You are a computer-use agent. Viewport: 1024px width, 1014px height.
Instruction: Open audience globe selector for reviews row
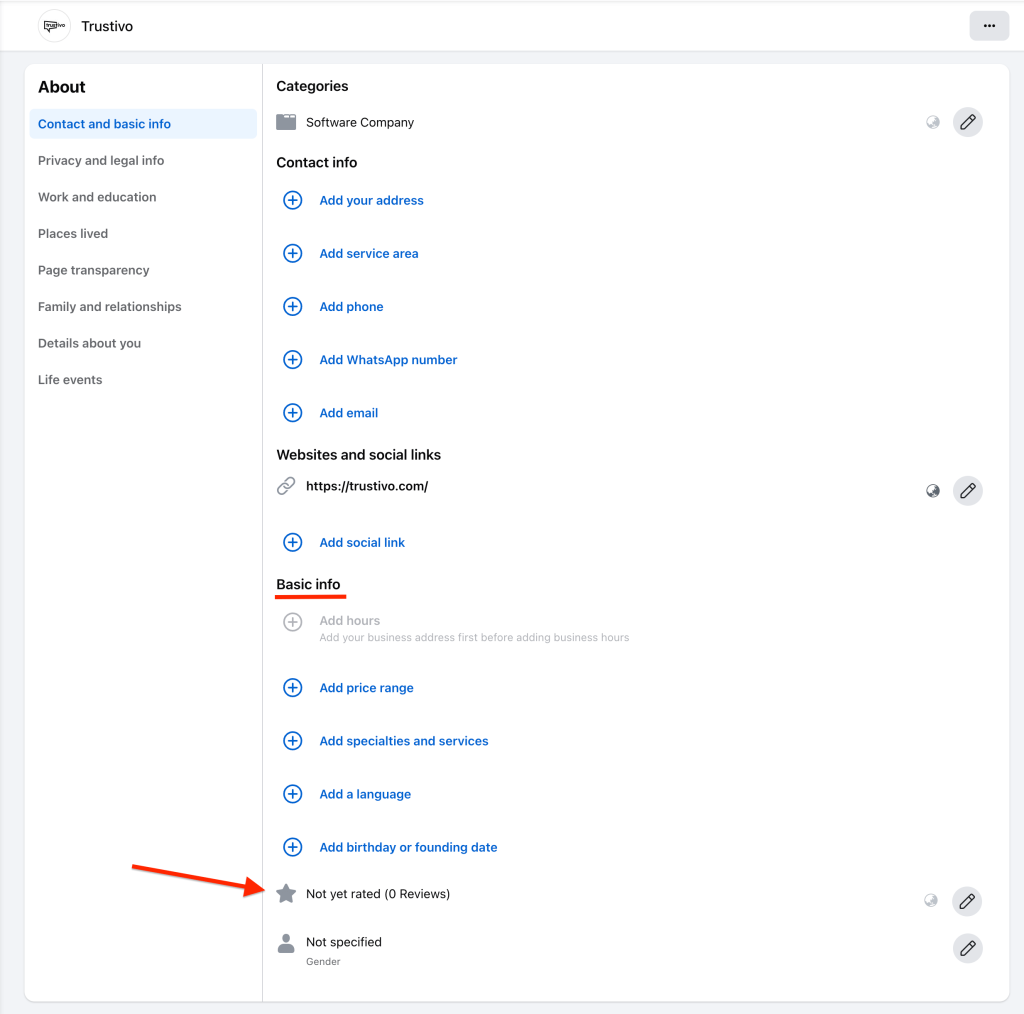931,901
